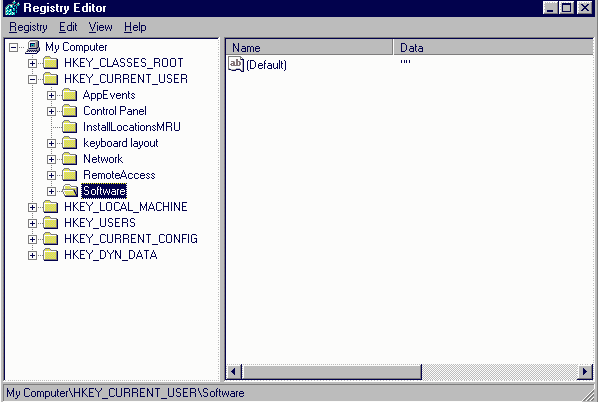
Task: Maximize the Registry Editor window
Action: (567, 8)
